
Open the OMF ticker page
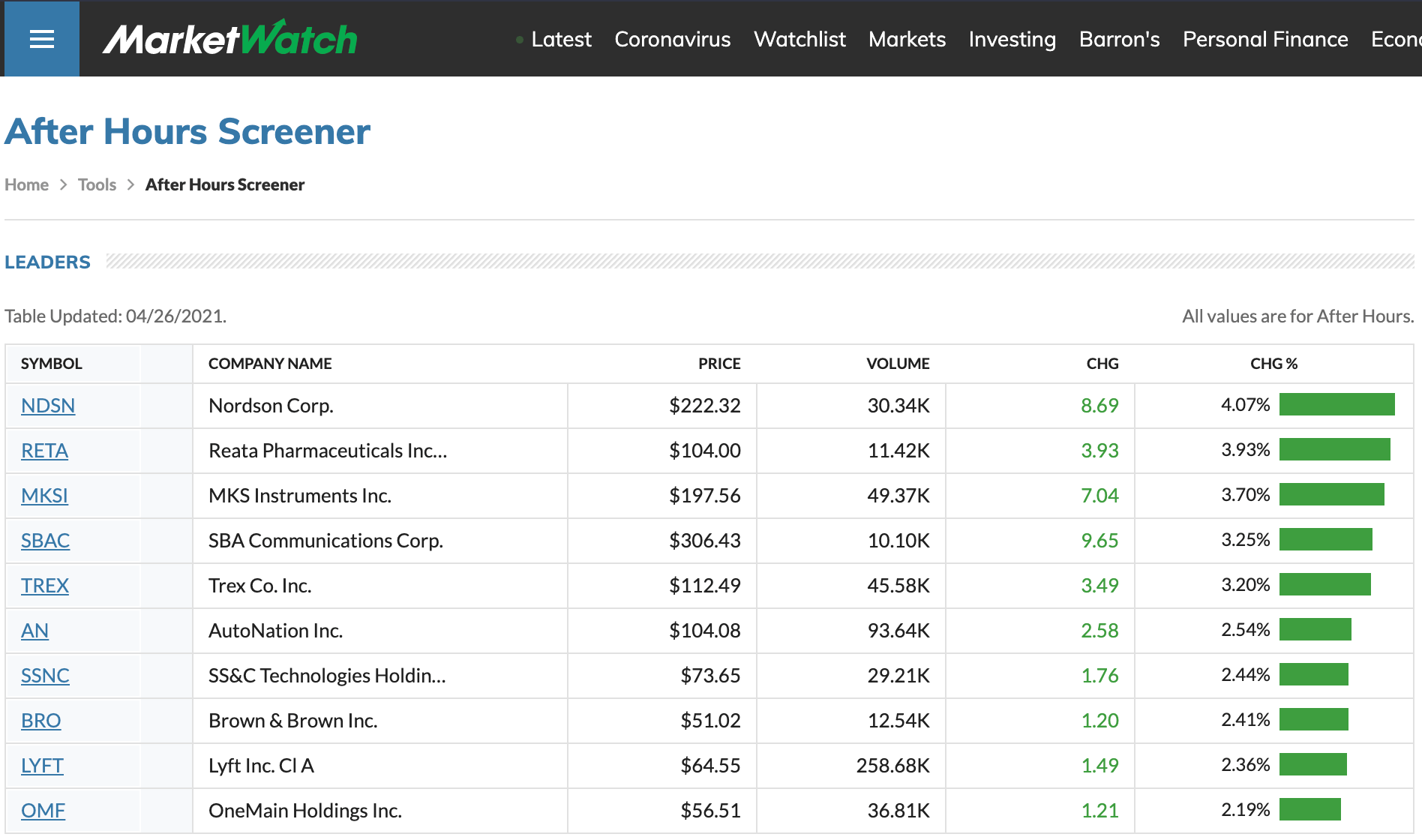click(x=42, y=811)
